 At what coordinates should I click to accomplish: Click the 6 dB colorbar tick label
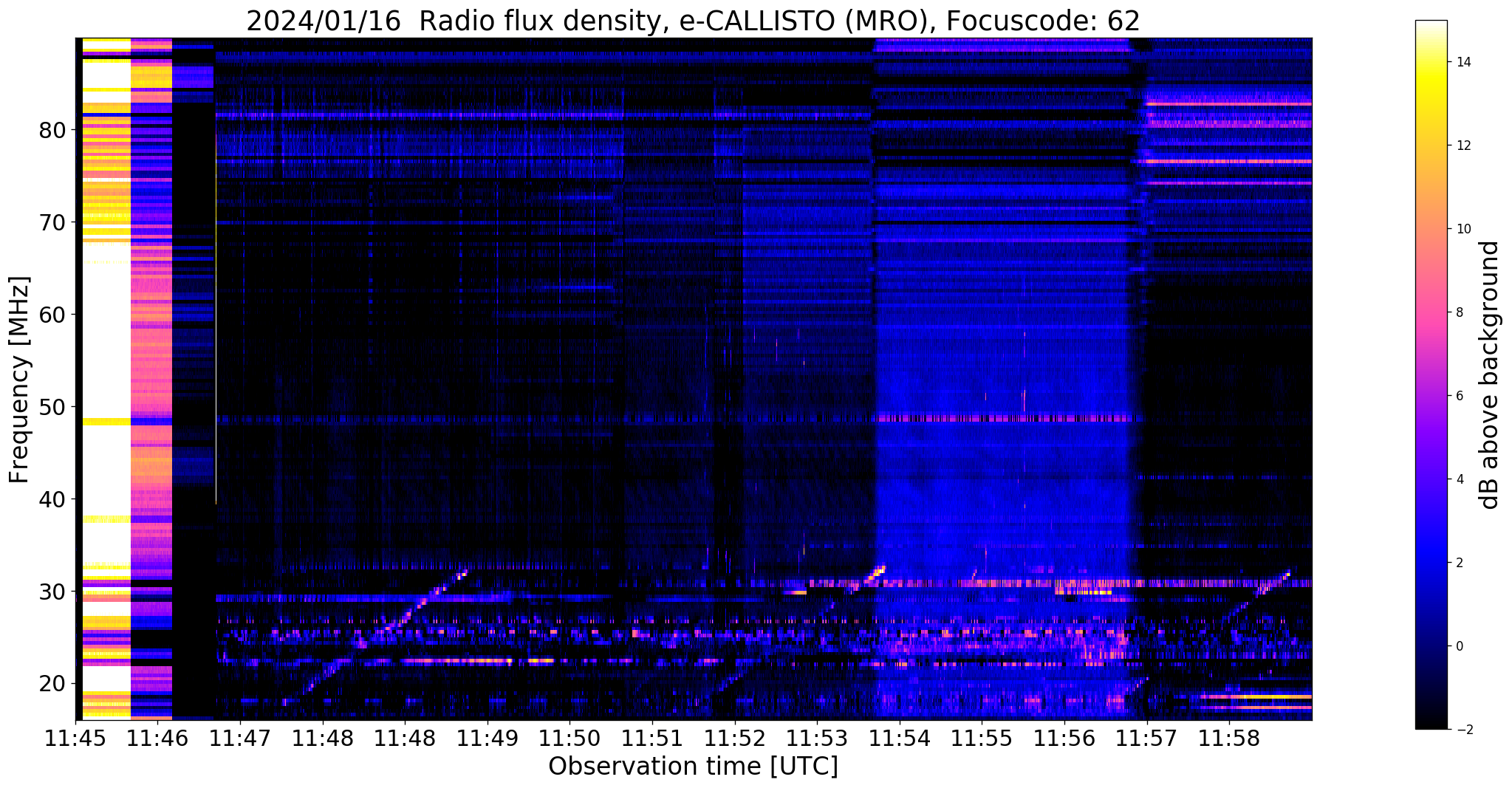(x=1459, y=396)
